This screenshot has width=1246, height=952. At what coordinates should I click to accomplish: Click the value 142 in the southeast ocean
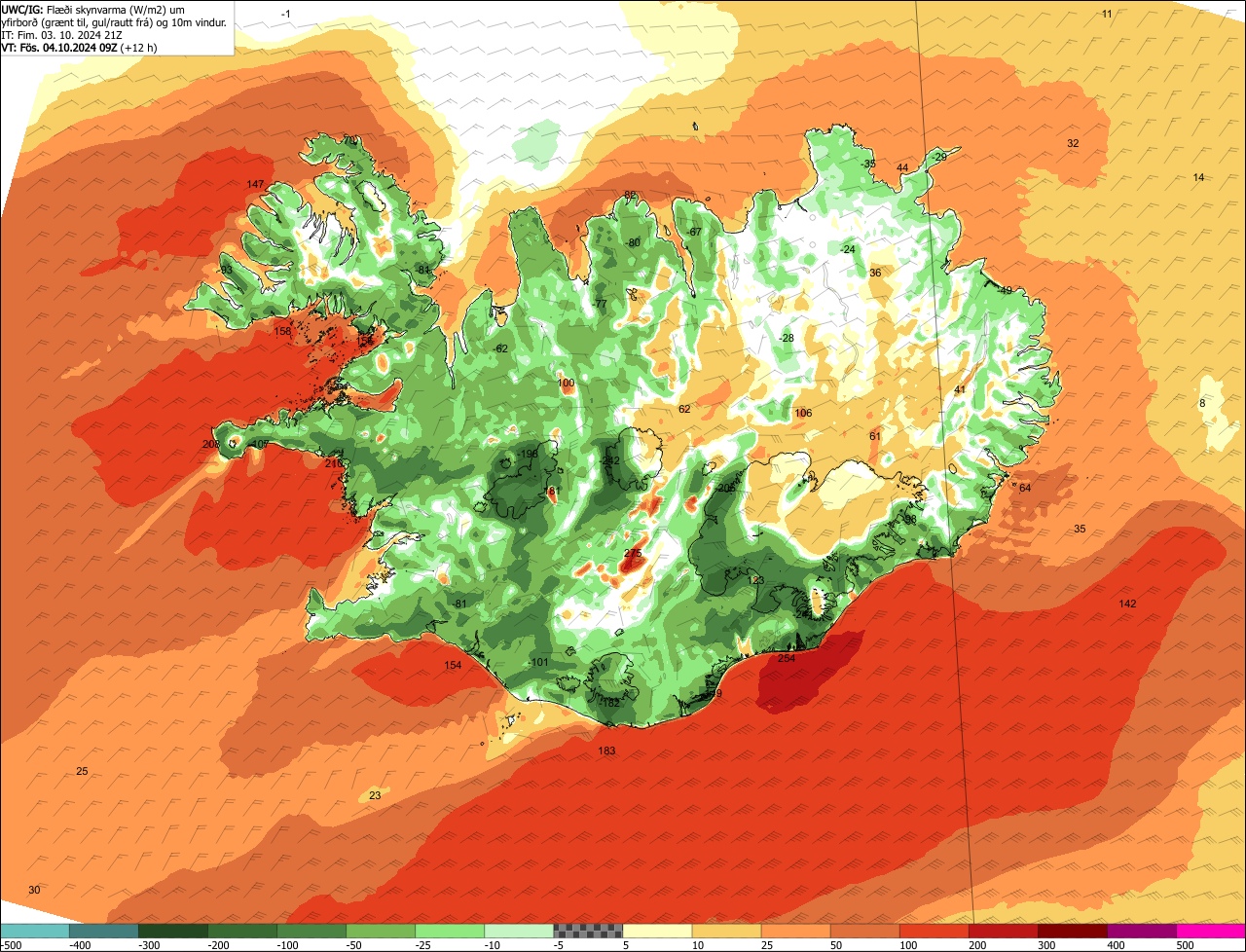pos(1127,604)
